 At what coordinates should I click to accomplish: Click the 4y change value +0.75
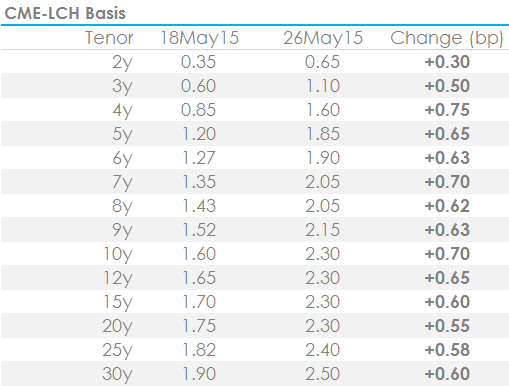pyautogui.click(x=447, y=110)
